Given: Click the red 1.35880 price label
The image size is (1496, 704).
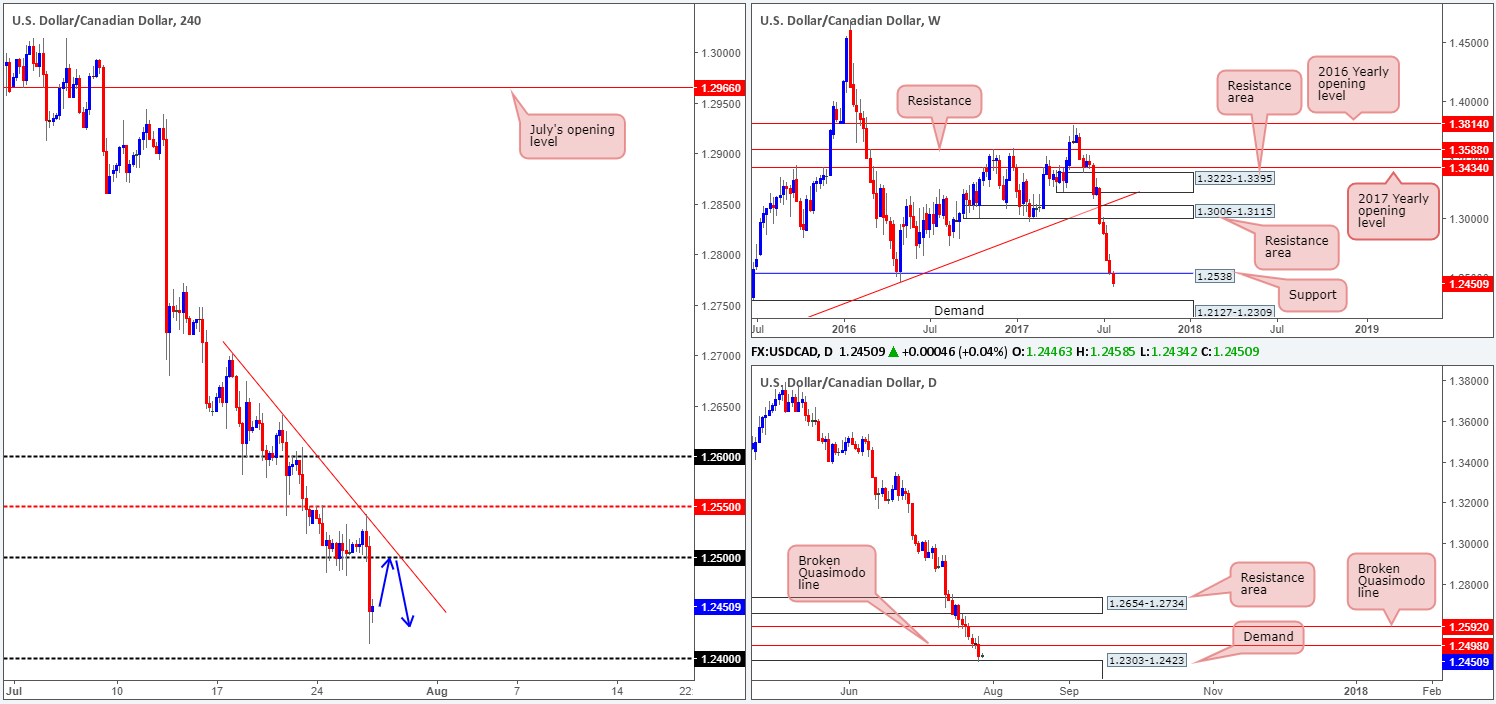Looking at the screenshot, I should point(1468,150).
